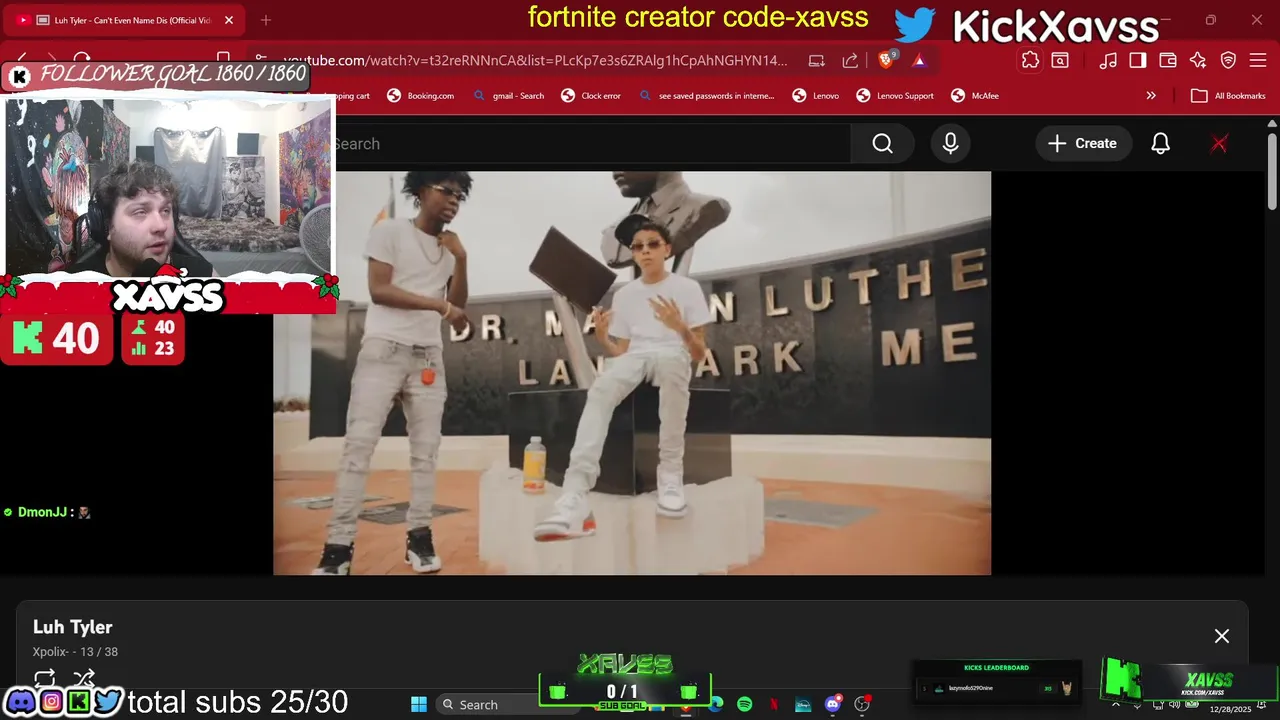1280x720 pixels.
Task: Open the Booking.com bookmark
Action: point(420,96)
